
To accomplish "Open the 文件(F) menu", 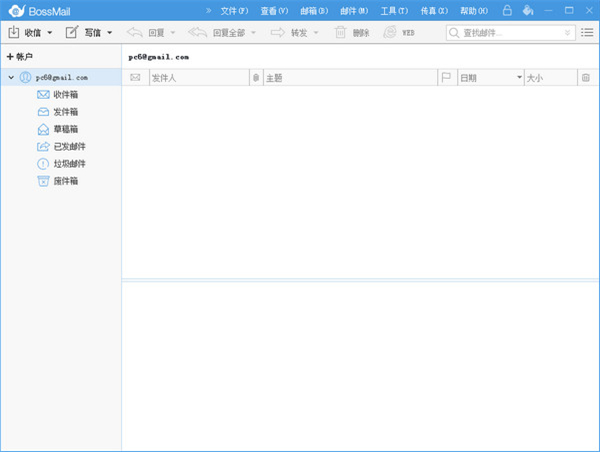I will (234, 10).
